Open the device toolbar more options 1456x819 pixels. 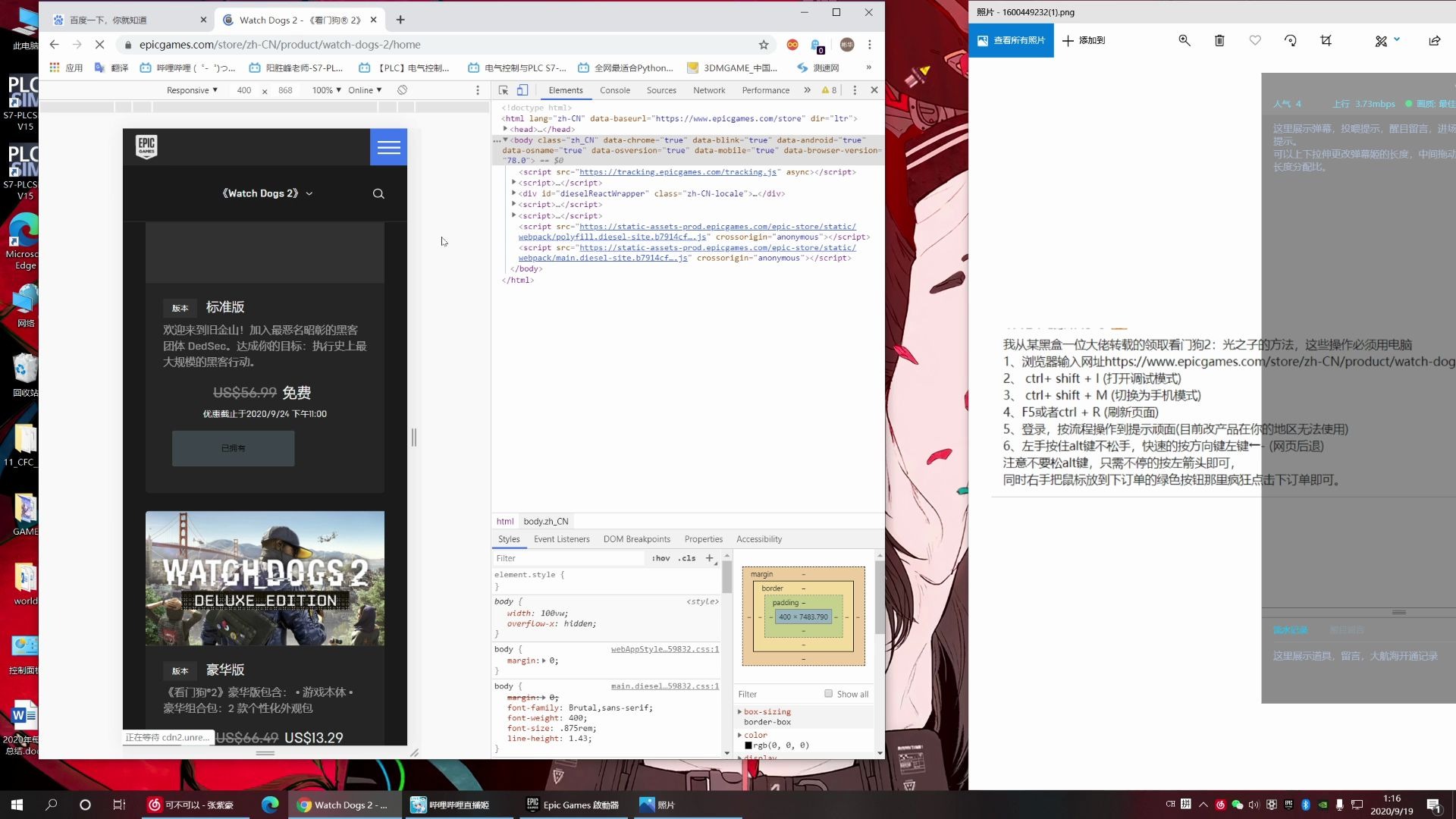478,90
